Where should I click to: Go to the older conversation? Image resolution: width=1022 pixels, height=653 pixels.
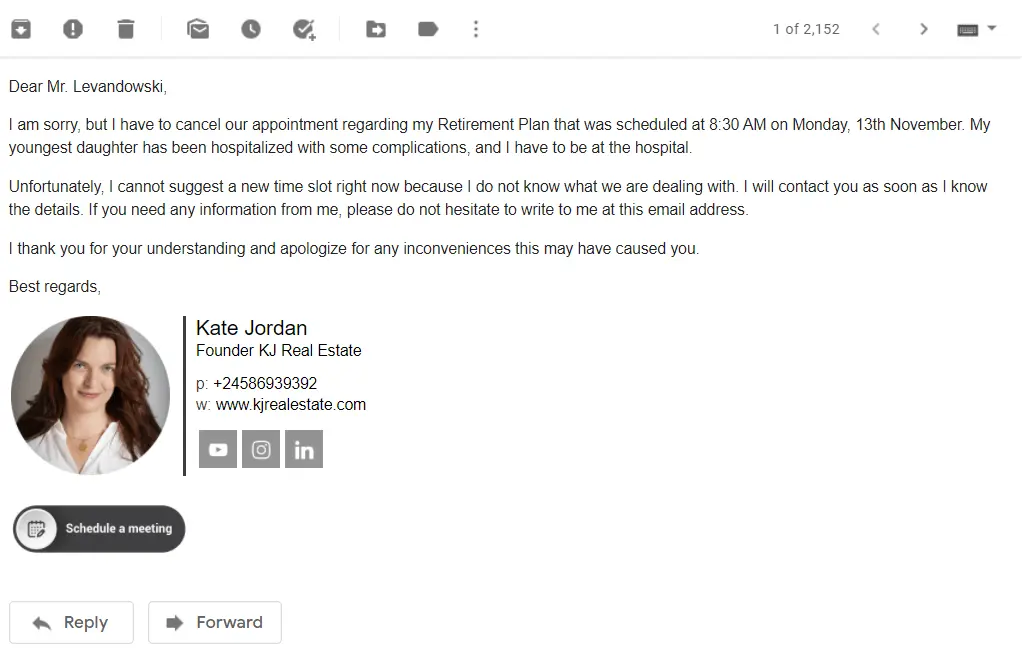coord(924,28)
